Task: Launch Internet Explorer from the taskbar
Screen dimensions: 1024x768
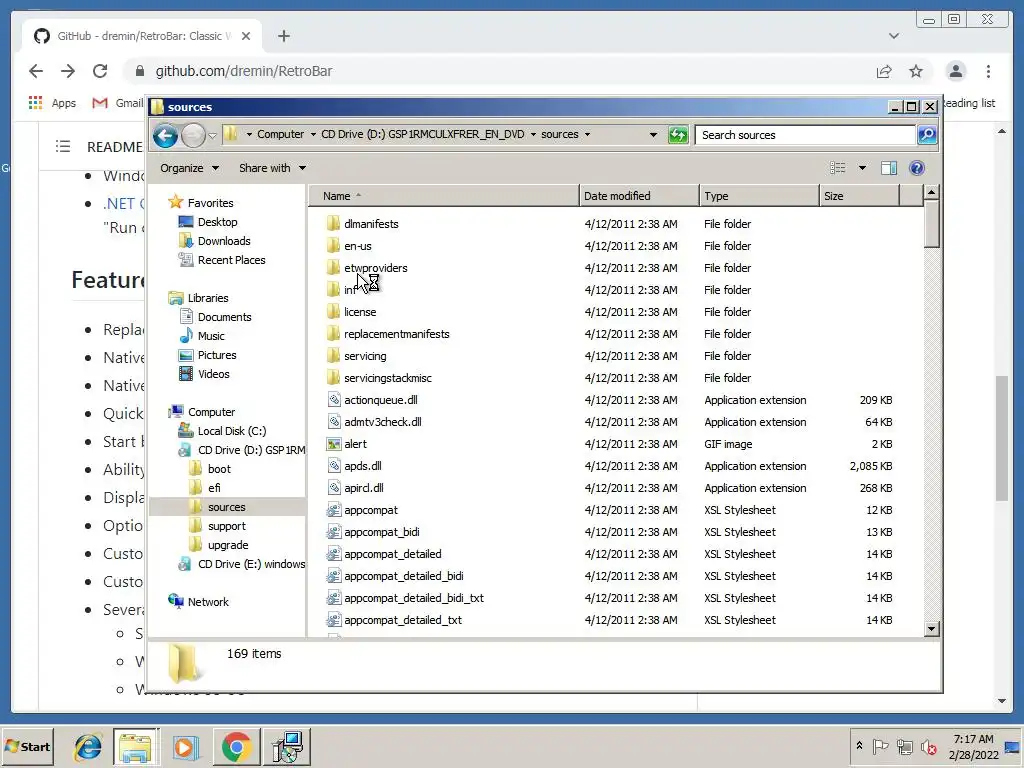Action: (88, 746)
